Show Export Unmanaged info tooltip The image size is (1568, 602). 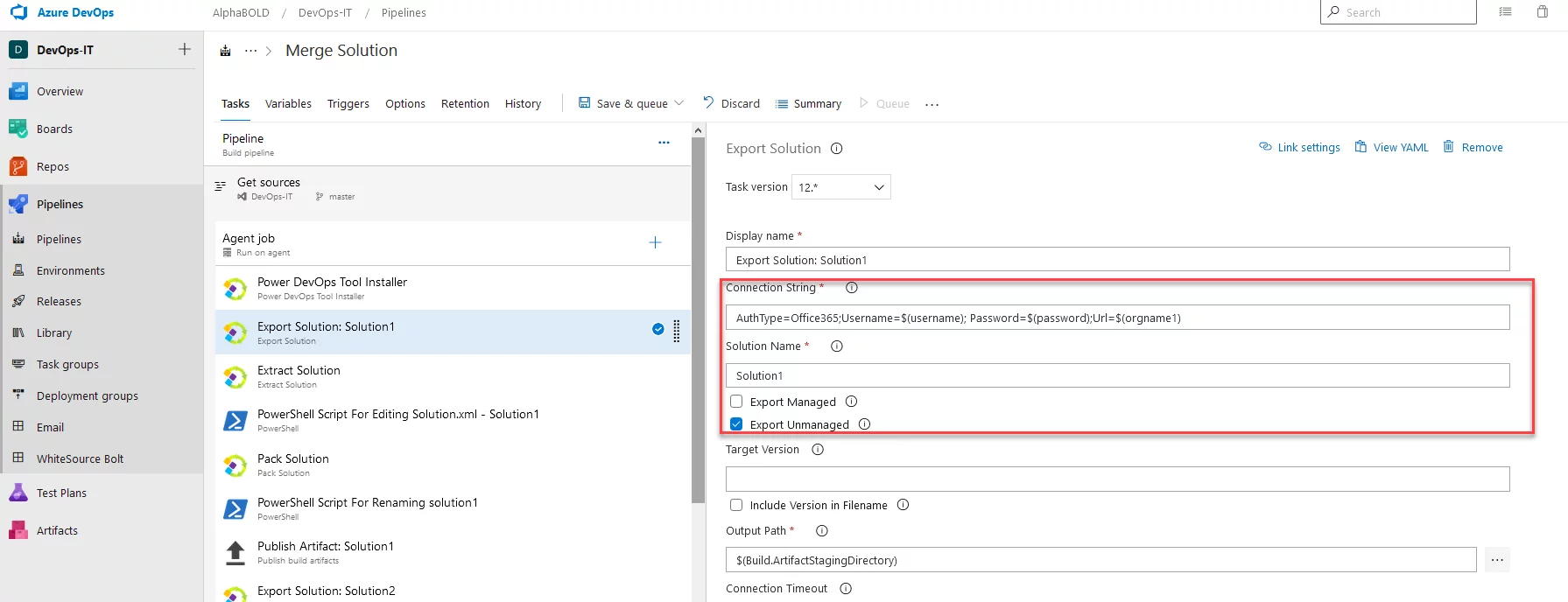tap(865, 424)
